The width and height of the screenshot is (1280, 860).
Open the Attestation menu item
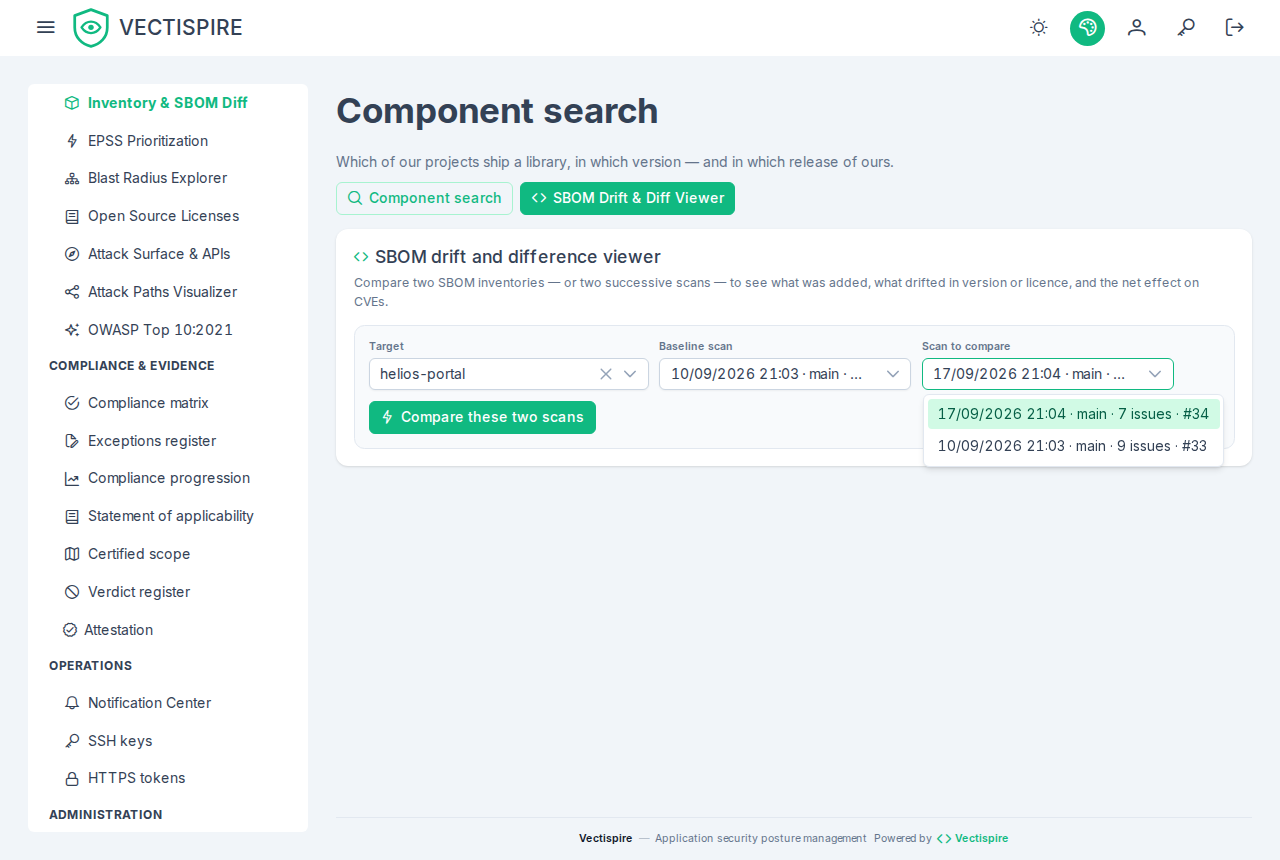(x=118, y=630)
